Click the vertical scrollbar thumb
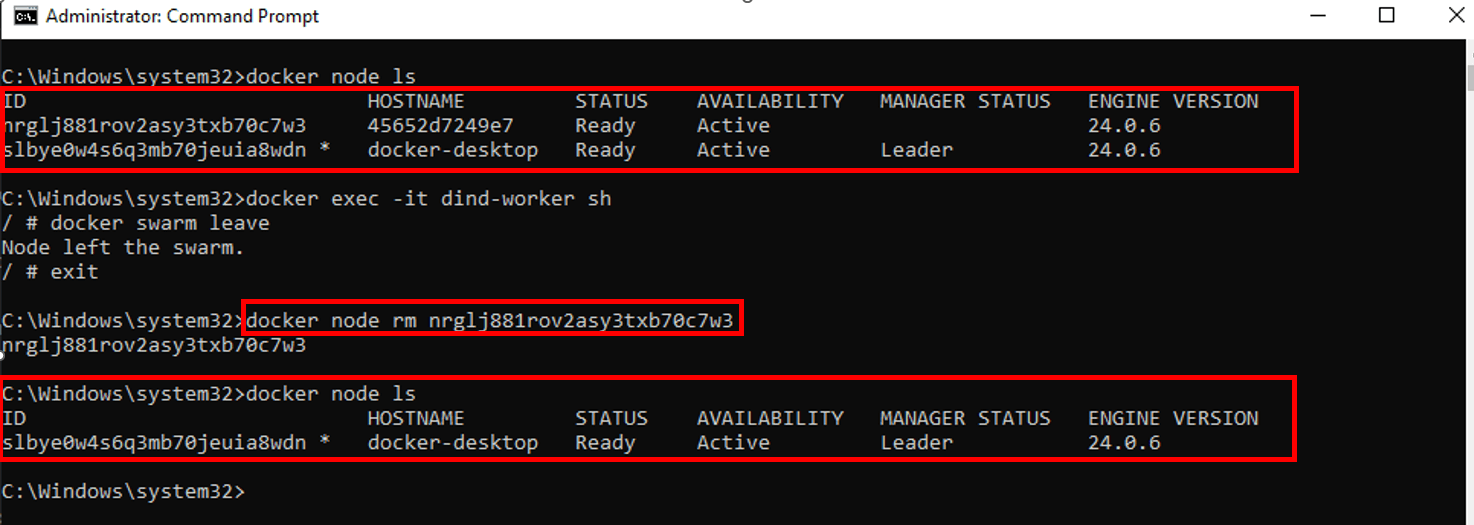This screenshot has height=525, width=1474. 1467,78
